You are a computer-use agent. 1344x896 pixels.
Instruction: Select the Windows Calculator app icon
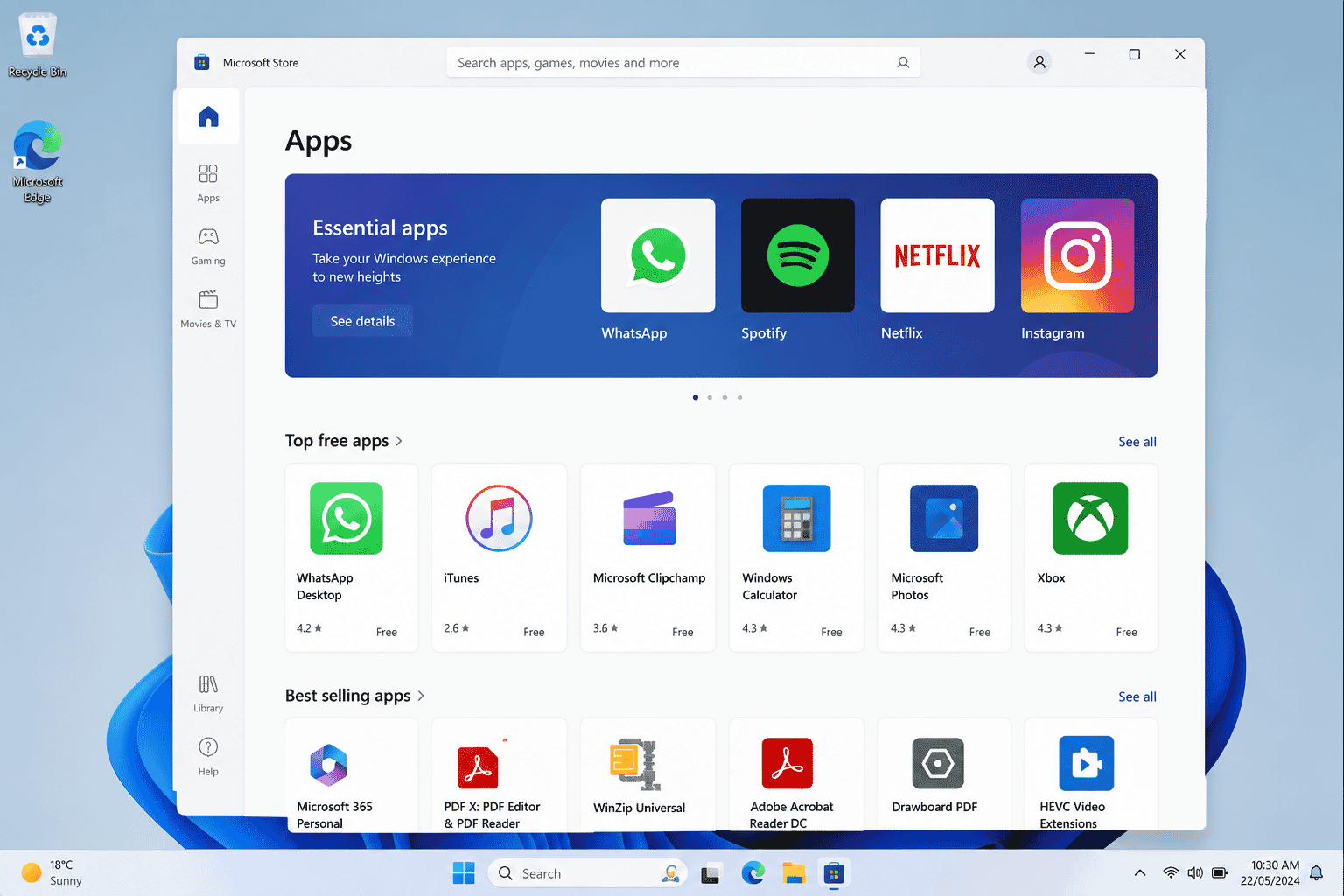click(796, 518)
